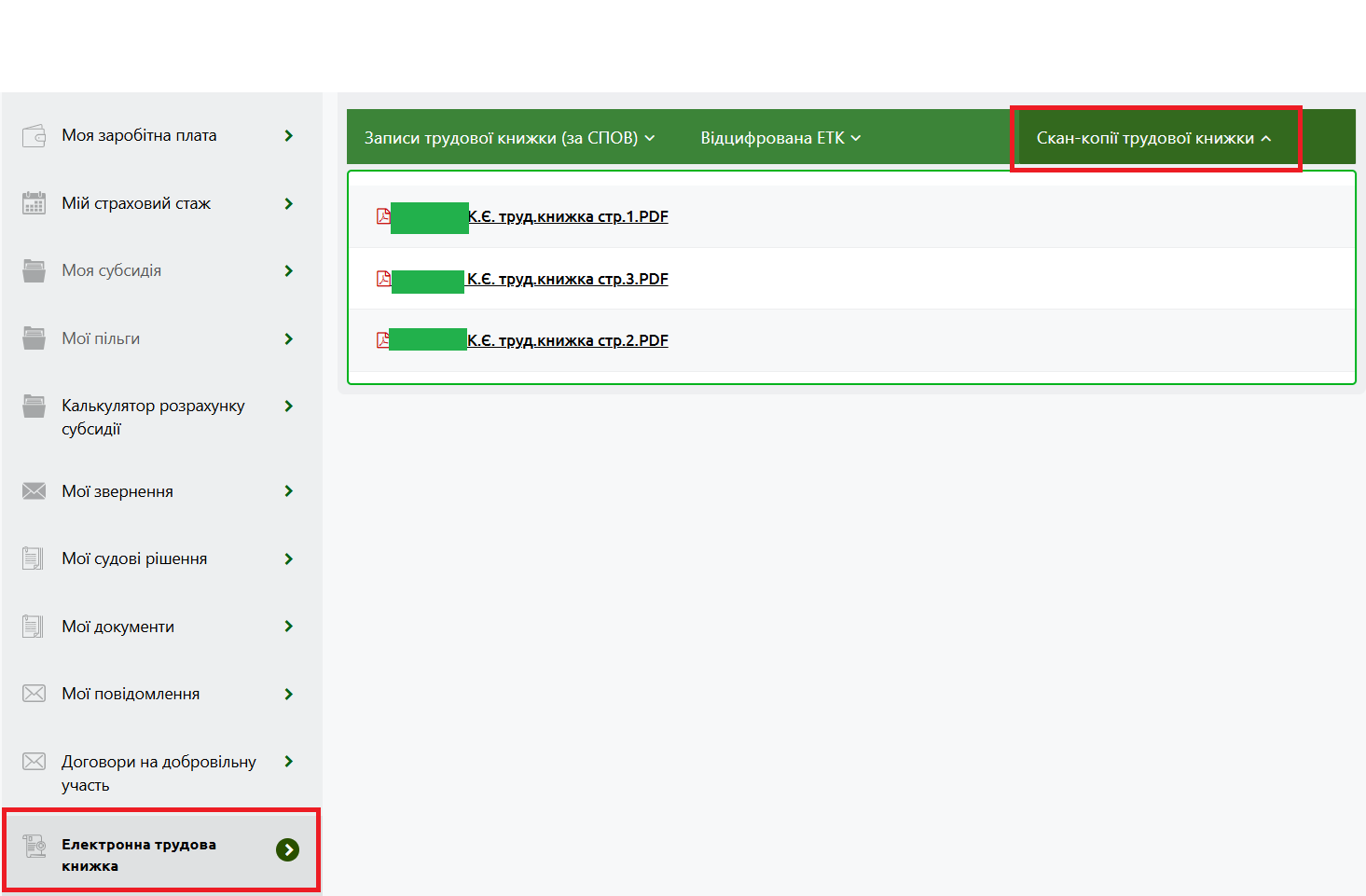Click the PDF icon for стр.1 file
The image size is (1366, 896).
click(x=382, y=216)
